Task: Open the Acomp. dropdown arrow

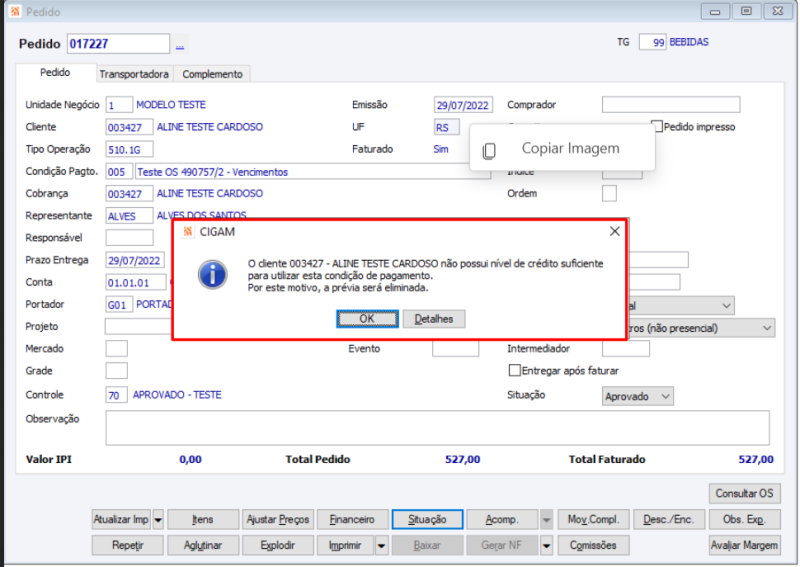Action: (x=546, y=520)
